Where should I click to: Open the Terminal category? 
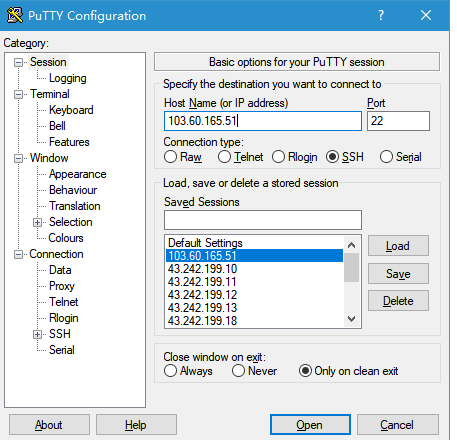[50, 94]
